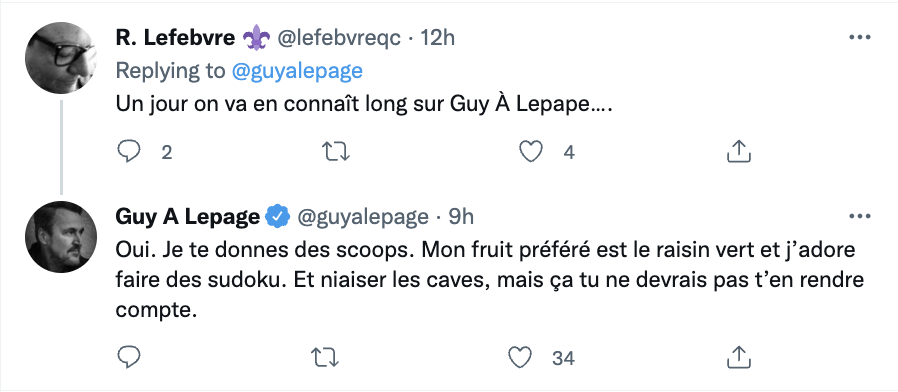The height and width of the screenshot is (392, 898).
Task: Retweet Guy A Lepage's tweet
Action: [x=325, y=358]
